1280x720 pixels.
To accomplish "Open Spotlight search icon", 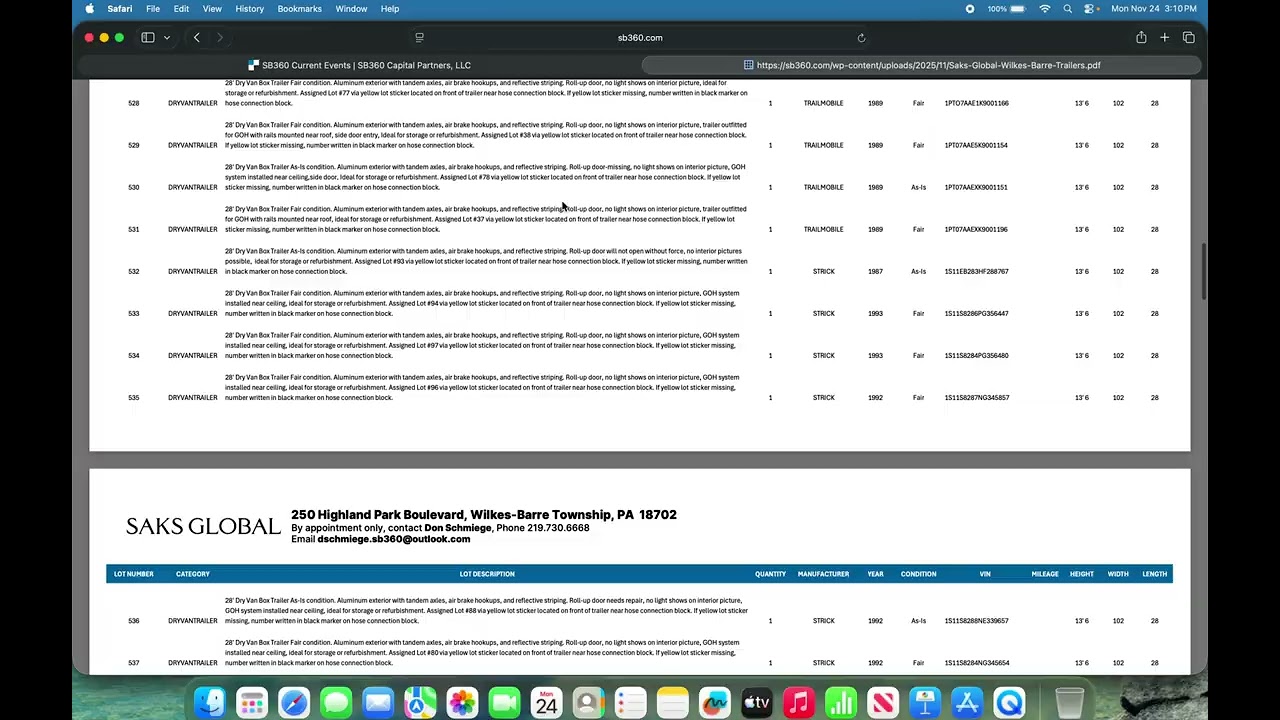I will pos(1068,9).
